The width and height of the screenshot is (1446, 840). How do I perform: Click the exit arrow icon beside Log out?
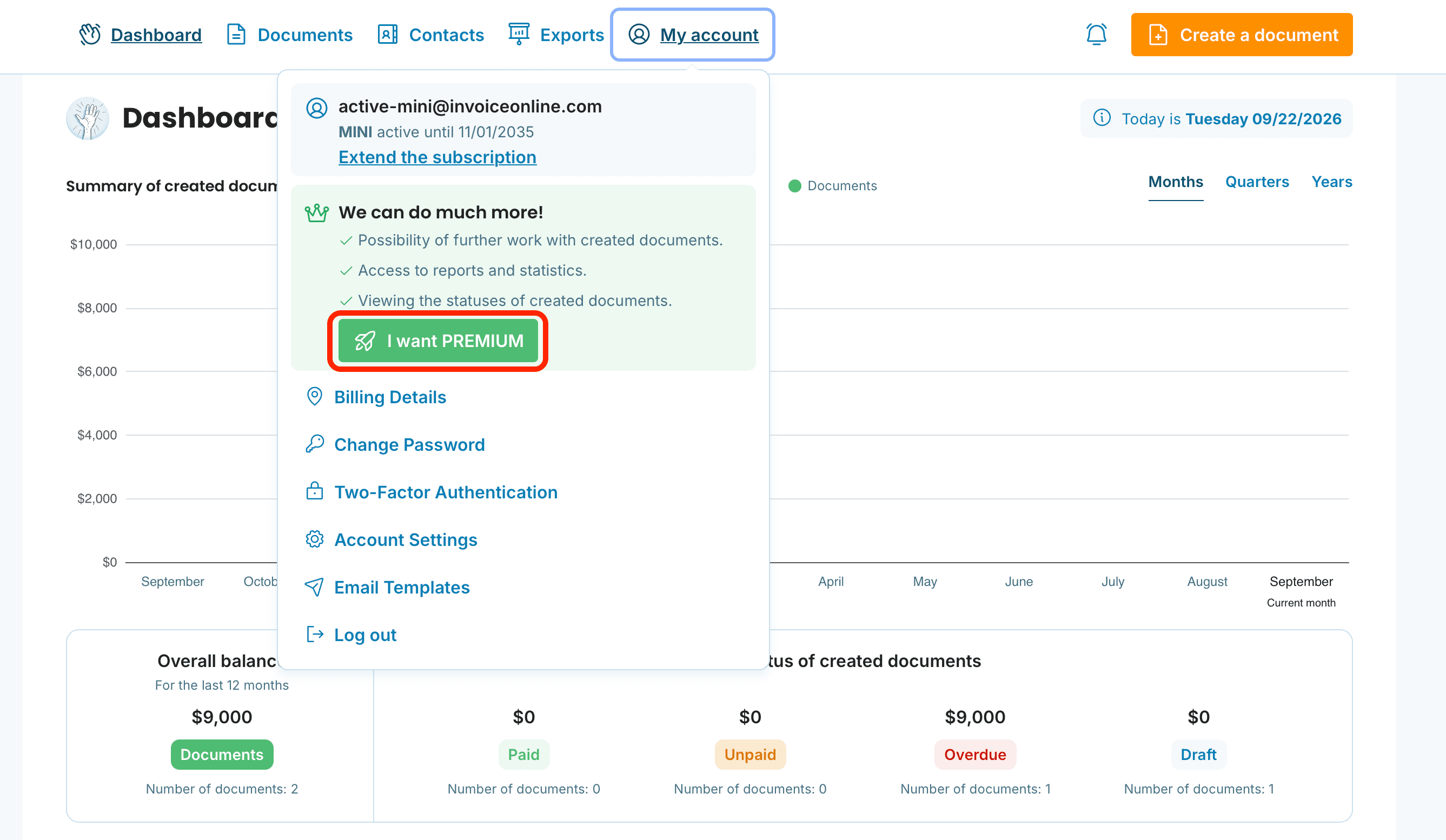314,634
